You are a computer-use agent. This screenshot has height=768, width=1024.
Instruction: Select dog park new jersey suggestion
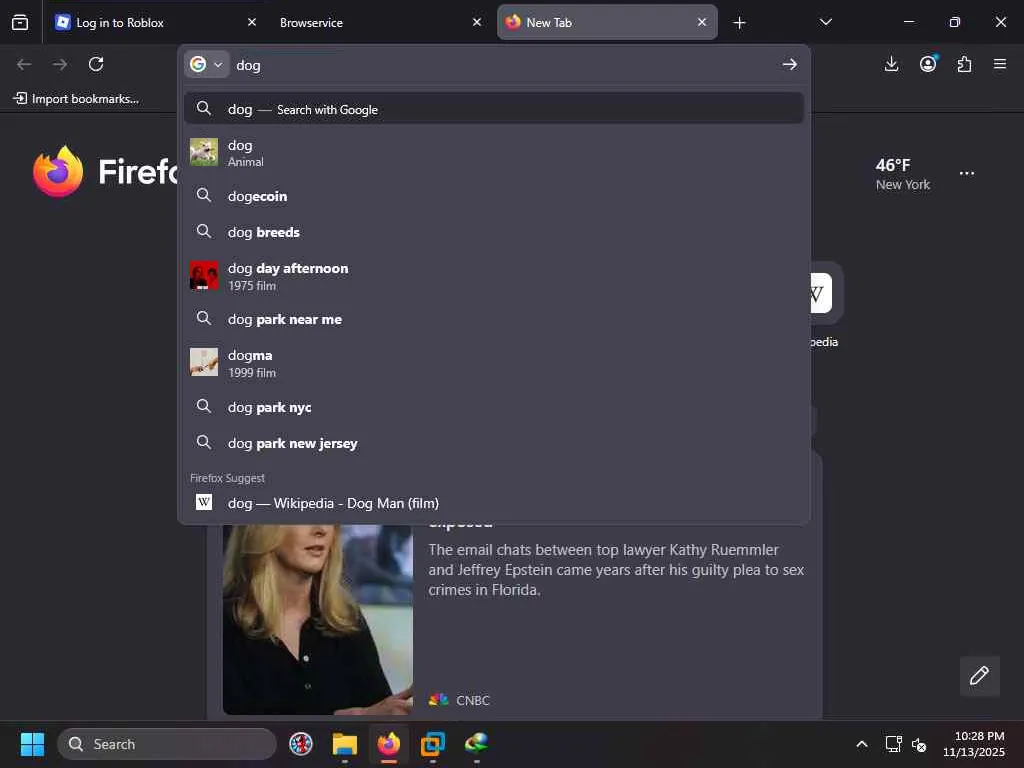tap(494, 443)
